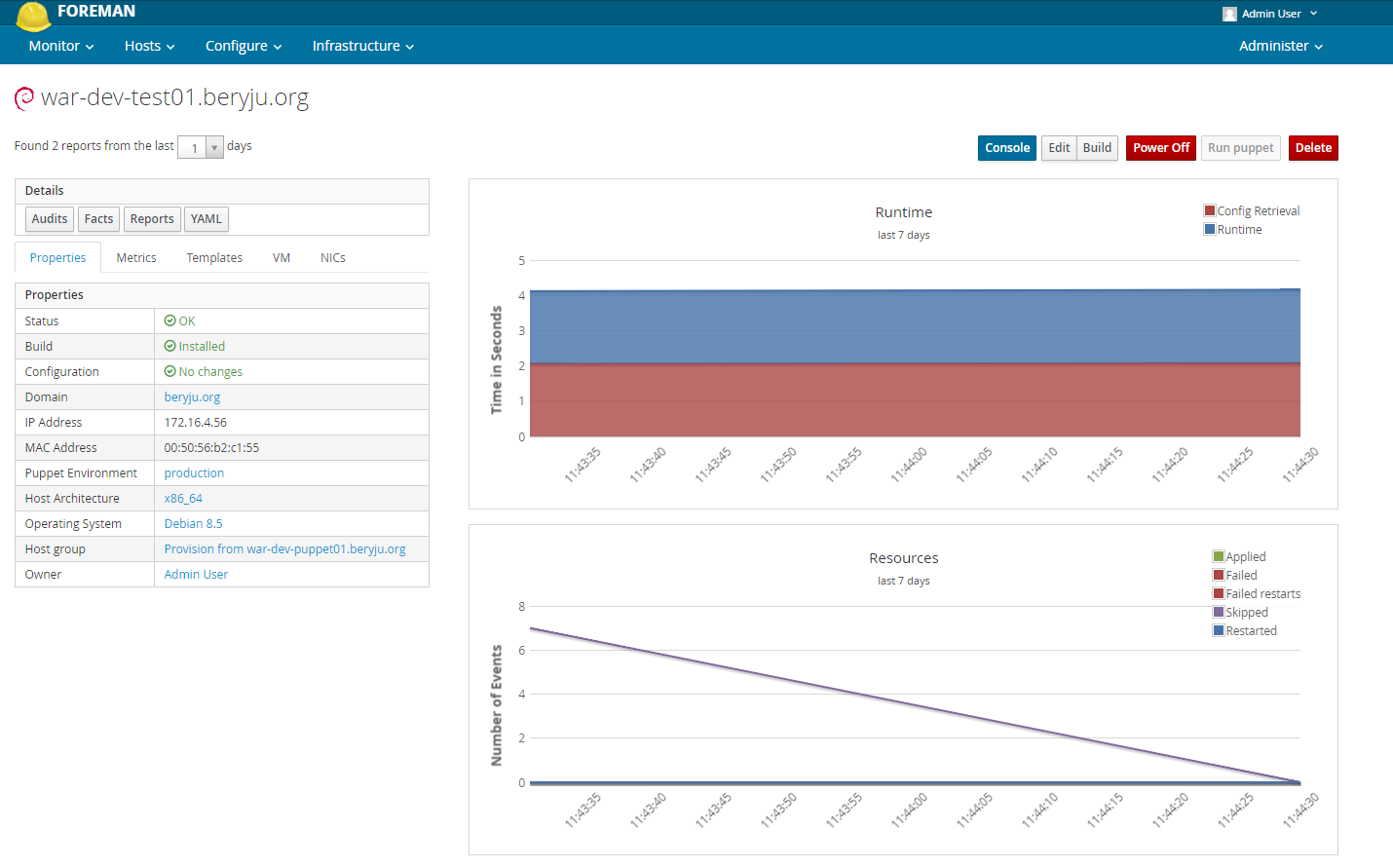
Task: Open the report days dropdown
Action: coord(201,147)
